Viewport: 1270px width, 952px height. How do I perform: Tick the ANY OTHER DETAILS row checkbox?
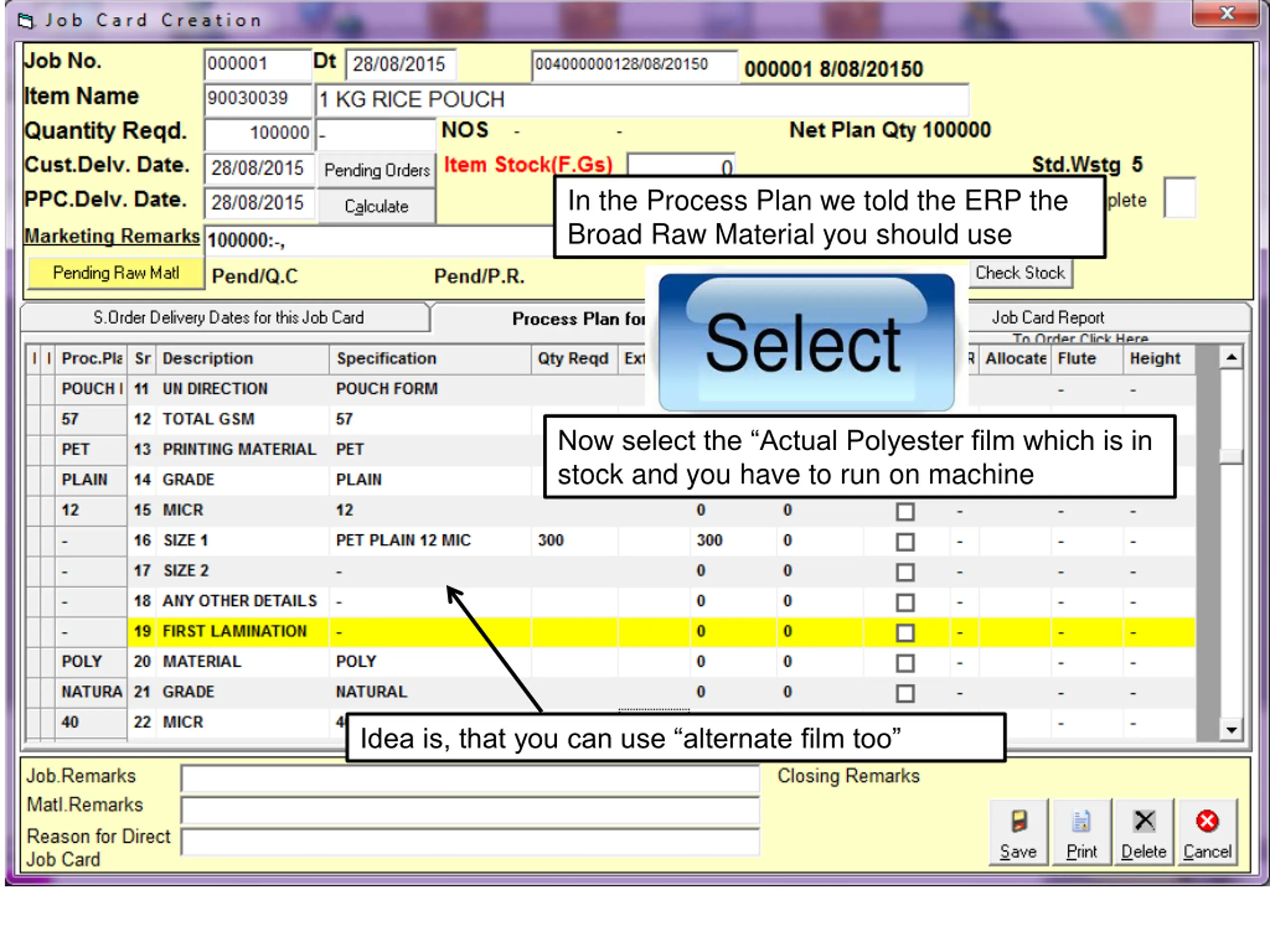[x=905, y=602]
